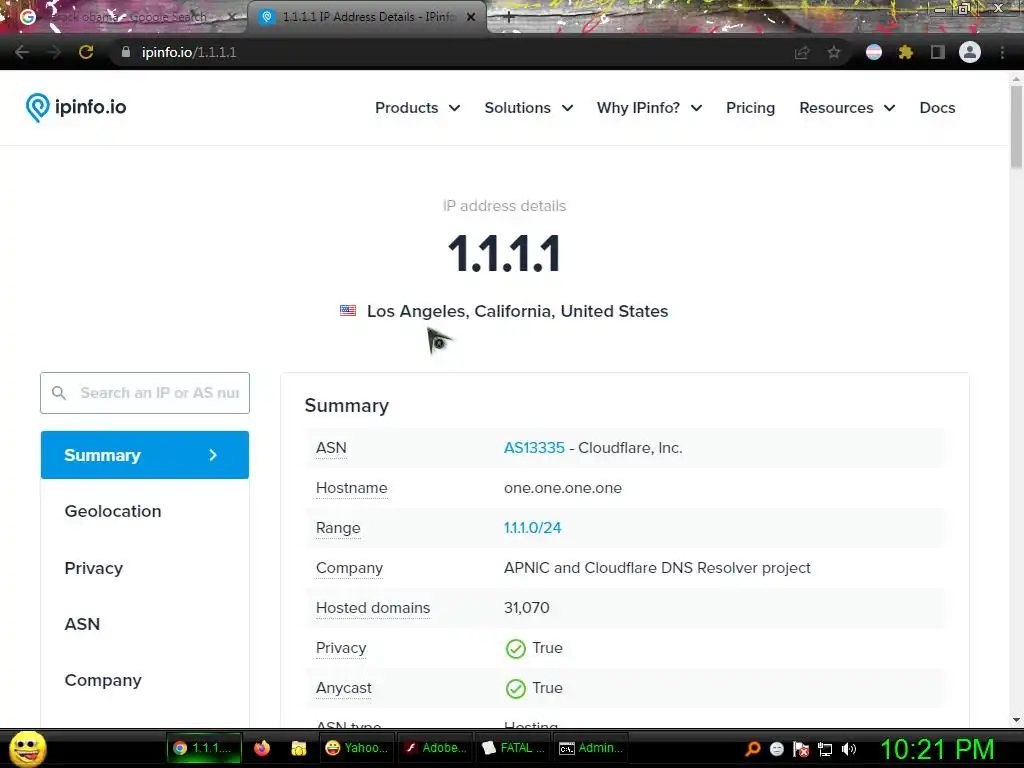
Task: Click the Privacy label in the summary table
Action: tap(341, 648)
